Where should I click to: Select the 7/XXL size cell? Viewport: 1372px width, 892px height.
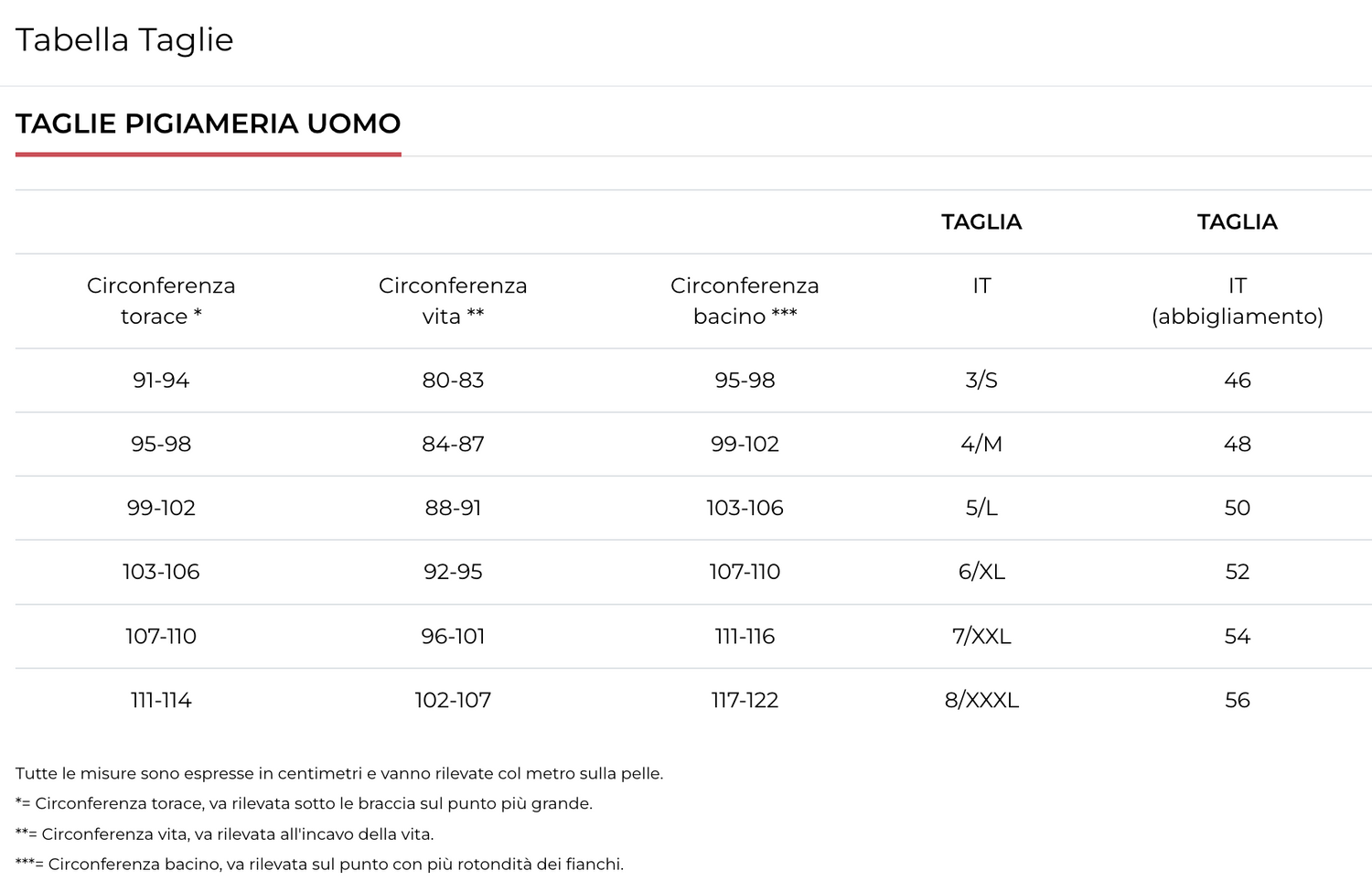coord(981,637)
